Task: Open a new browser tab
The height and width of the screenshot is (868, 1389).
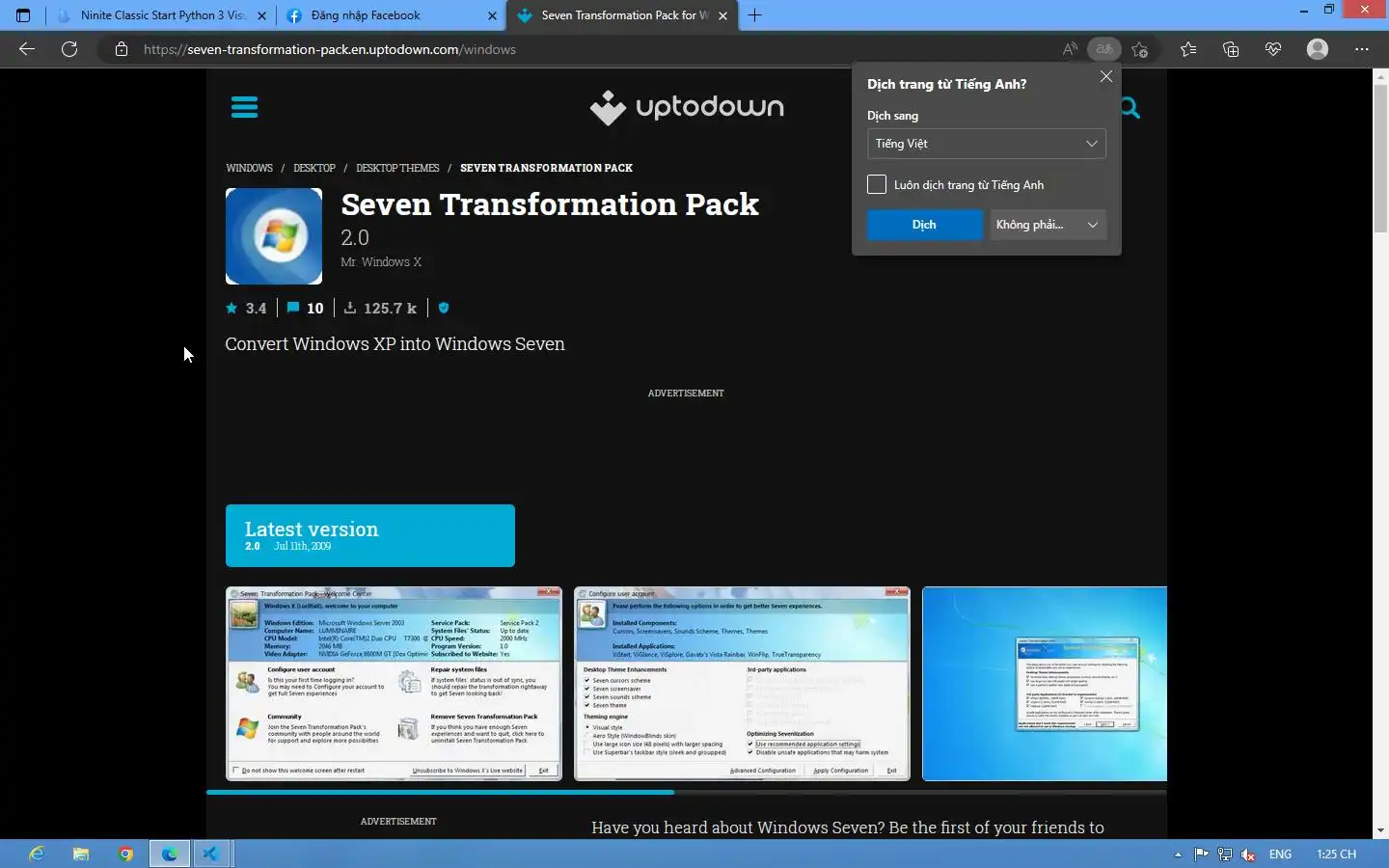Action: 755,15
